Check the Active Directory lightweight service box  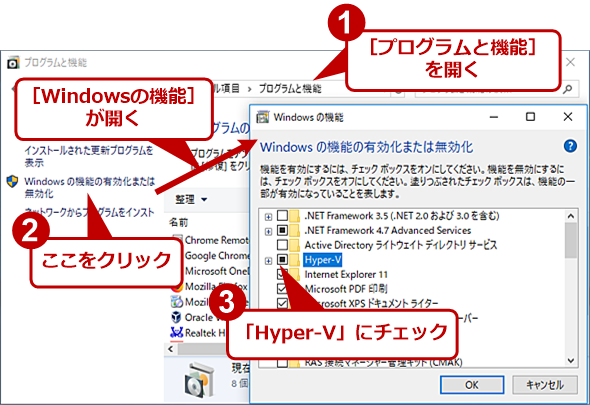[282, 245]
